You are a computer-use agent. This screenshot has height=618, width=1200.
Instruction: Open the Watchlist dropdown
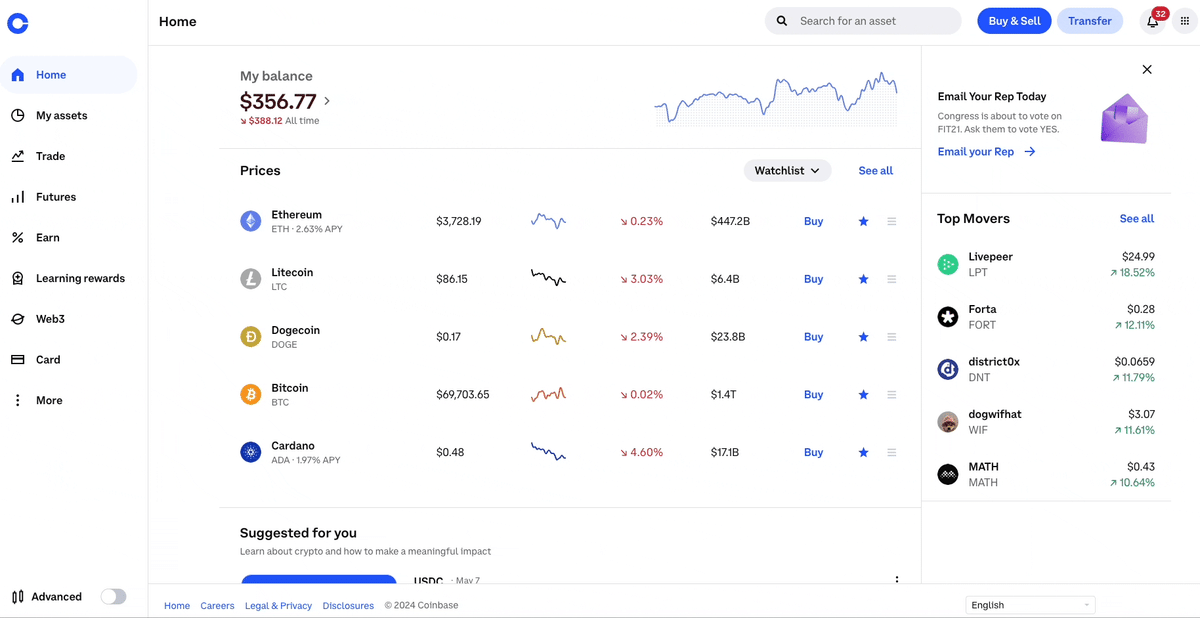[787, 171]
